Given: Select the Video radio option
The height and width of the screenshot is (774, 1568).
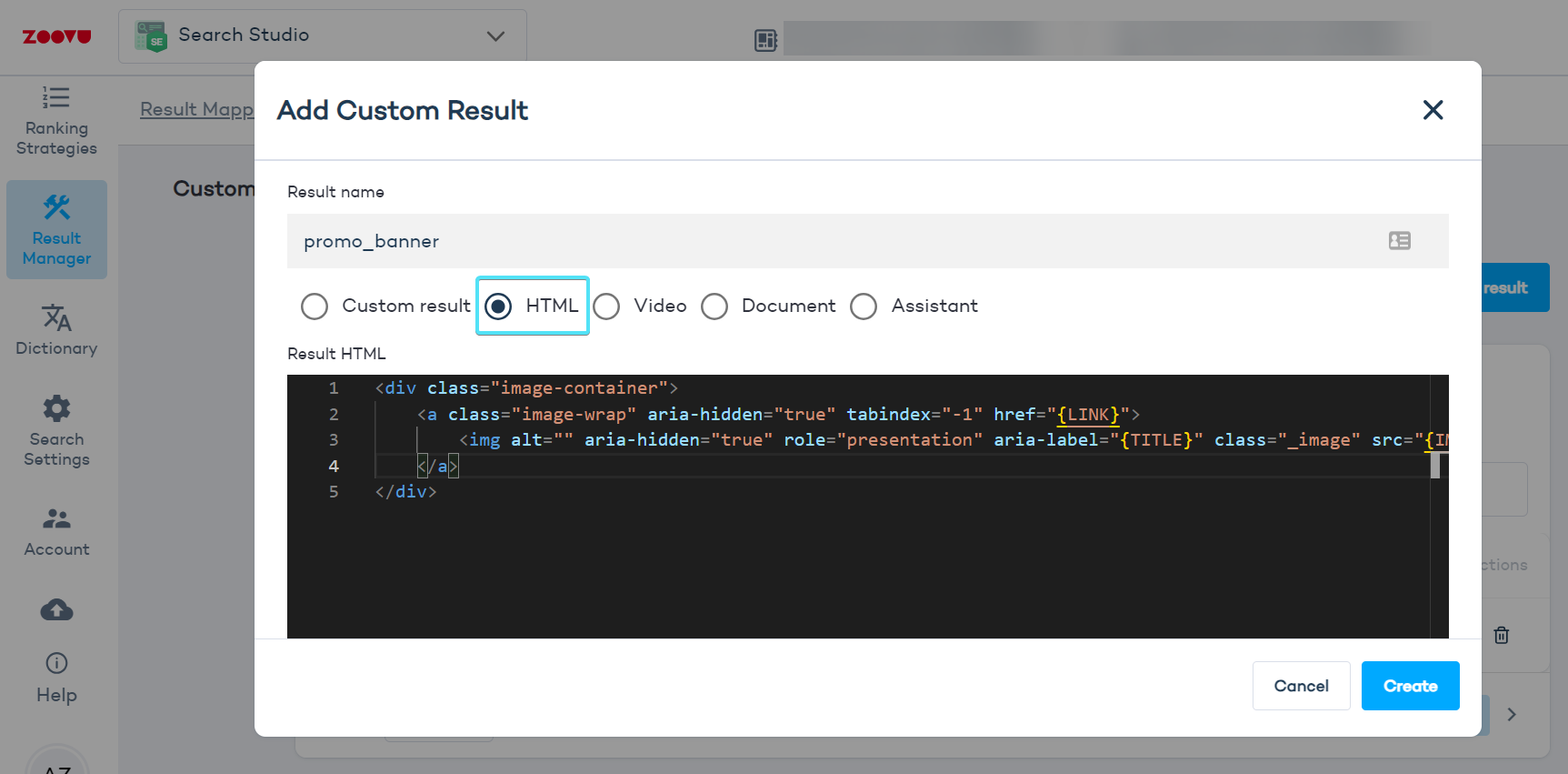Looking at the screenshot, I should coord(606,307).
